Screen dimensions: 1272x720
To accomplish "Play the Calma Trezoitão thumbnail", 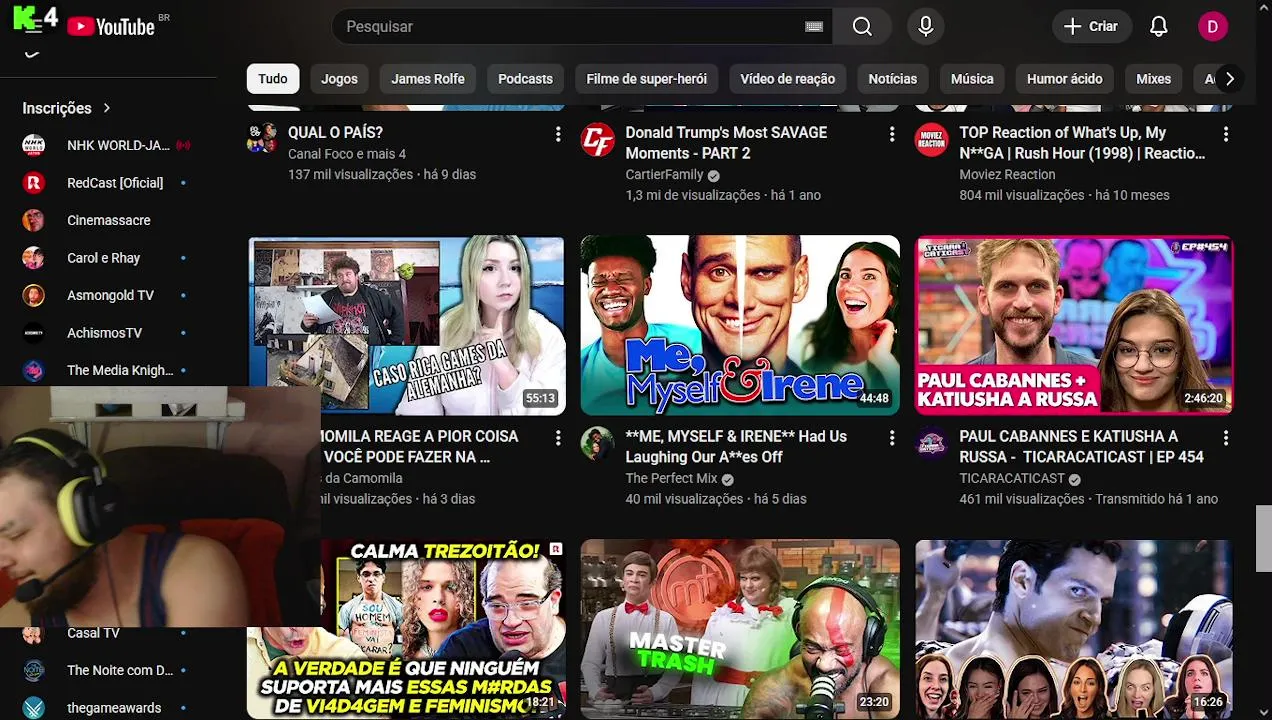I will pos(443,630).
